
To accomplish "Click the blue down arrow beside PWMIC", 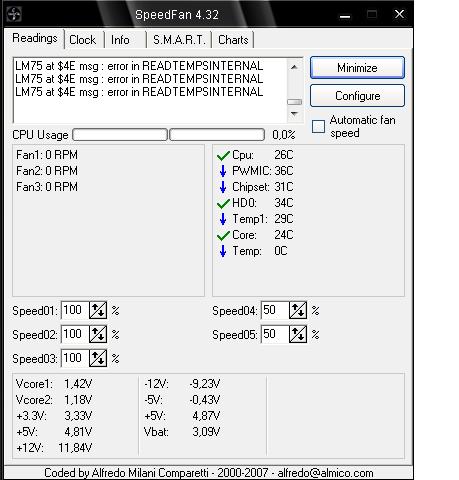I will click(223, 171).
